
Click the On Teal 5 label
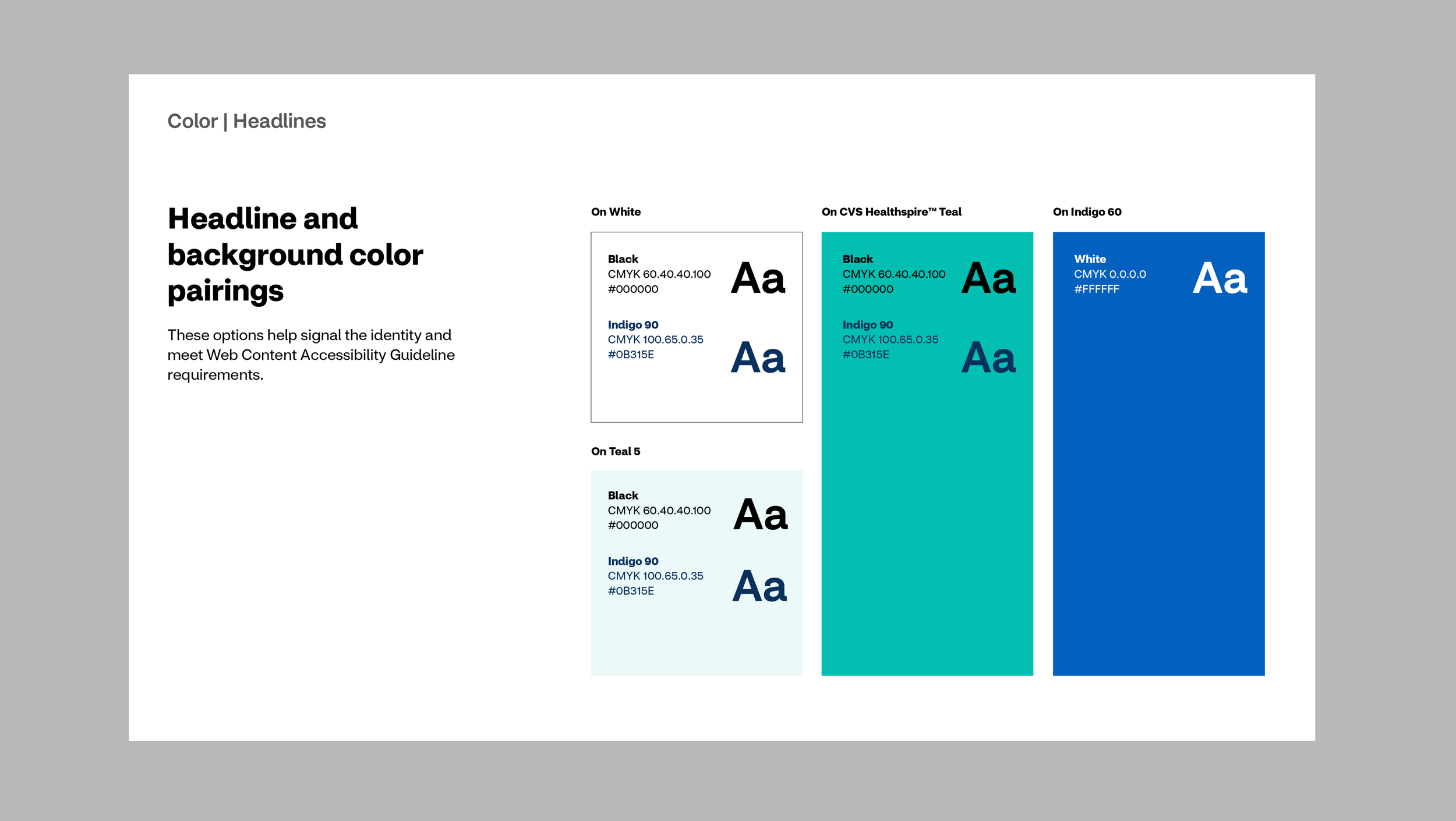(615, 451)
